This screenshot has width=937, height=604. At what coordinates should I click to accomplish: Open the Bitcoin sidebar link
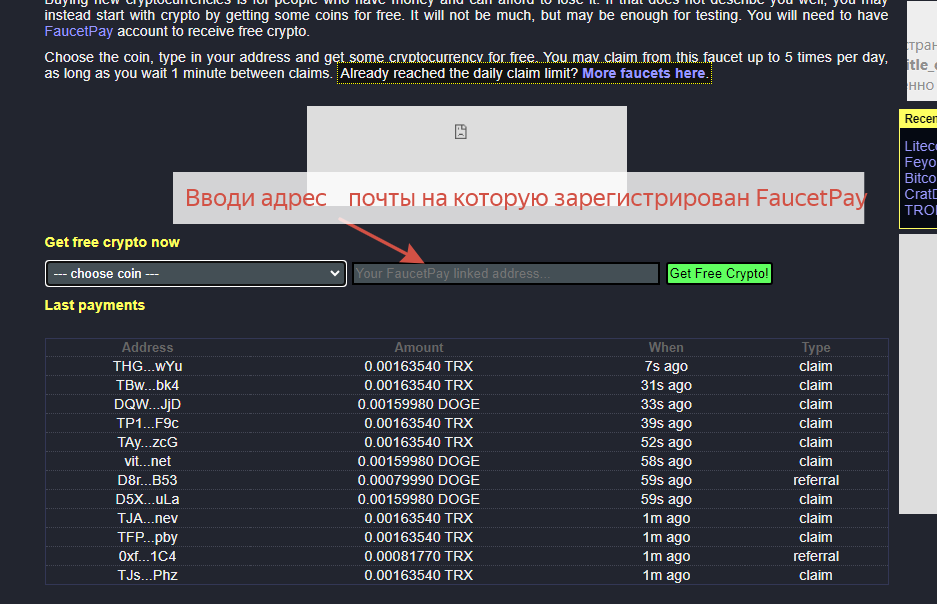point(920,178)
